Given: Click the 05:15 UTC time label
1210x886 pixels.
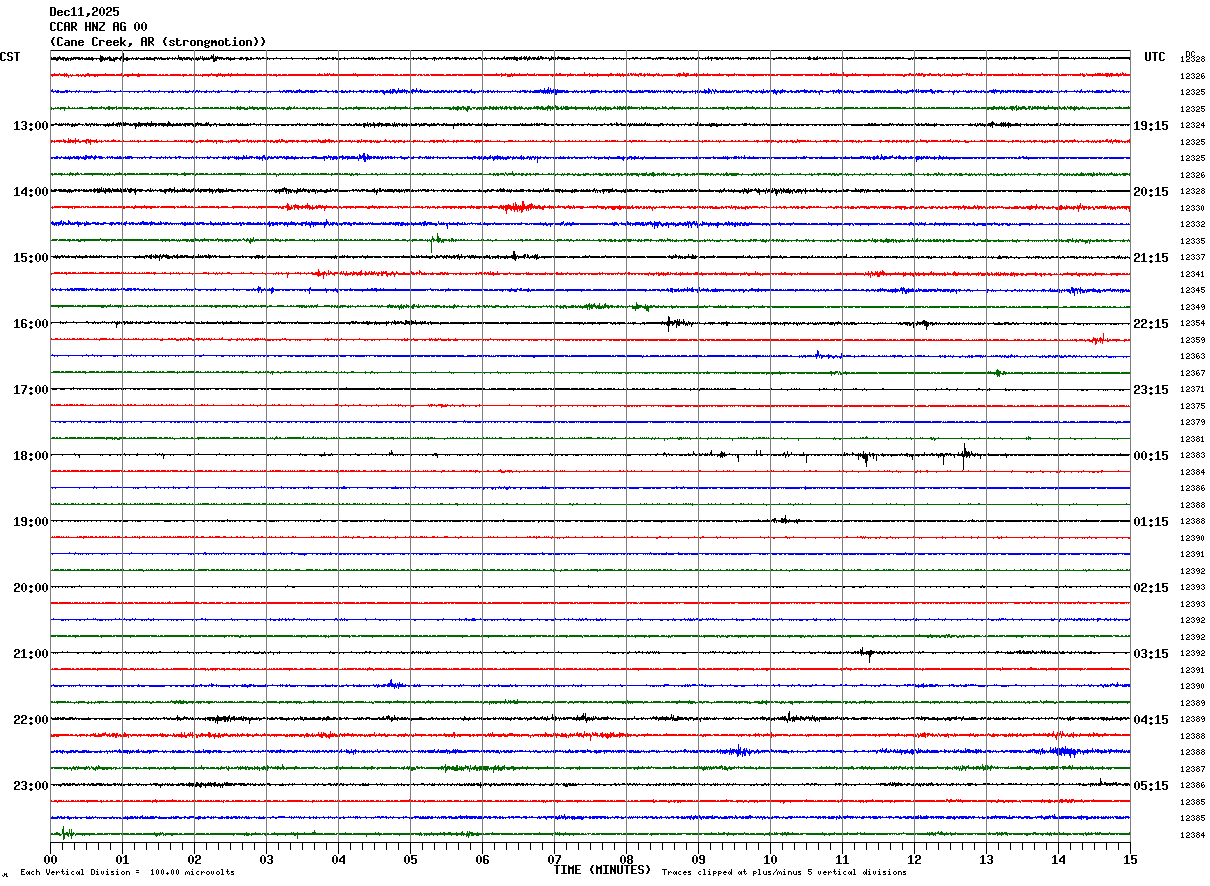Looking at the screenshot, I should [x=1151, y=786].
